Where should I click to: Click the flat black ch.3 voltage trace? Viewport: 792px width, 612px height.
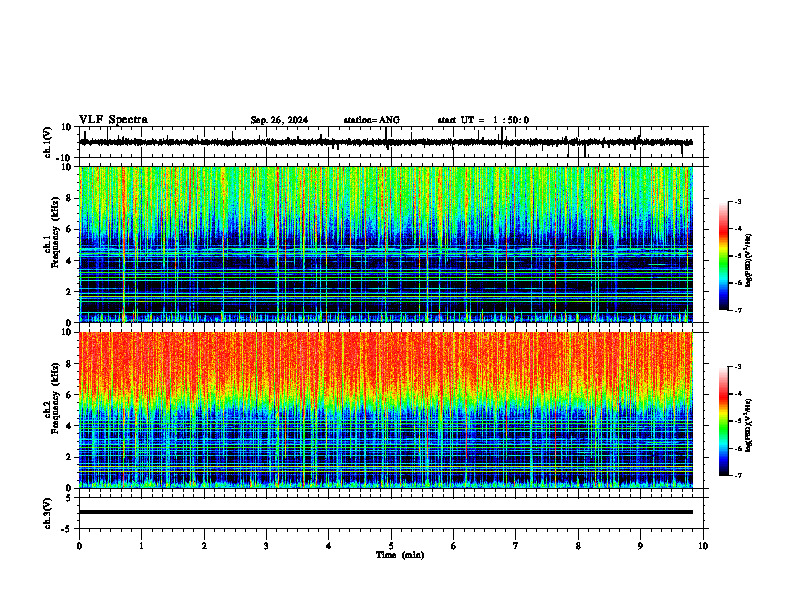pos(386,512)
